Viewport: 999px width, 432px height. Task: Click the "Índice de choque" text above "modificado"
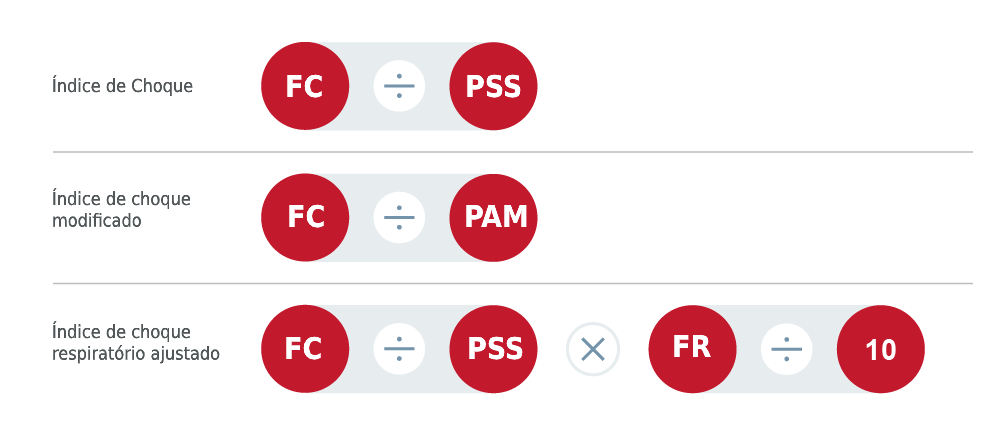[x=121, y=199]
